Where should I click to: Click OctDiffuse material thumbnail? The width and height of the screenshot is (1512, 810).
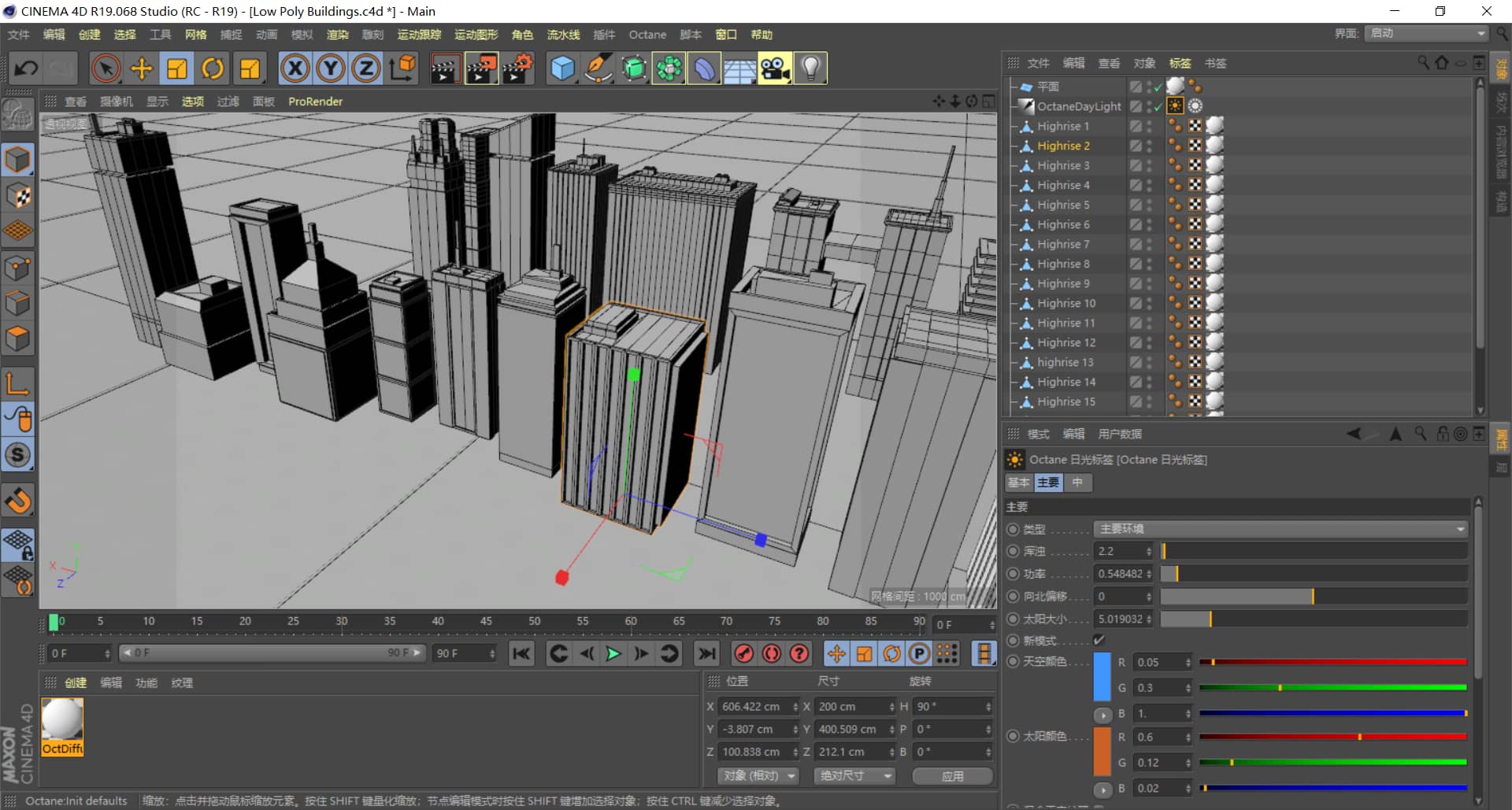pos(62,719)
